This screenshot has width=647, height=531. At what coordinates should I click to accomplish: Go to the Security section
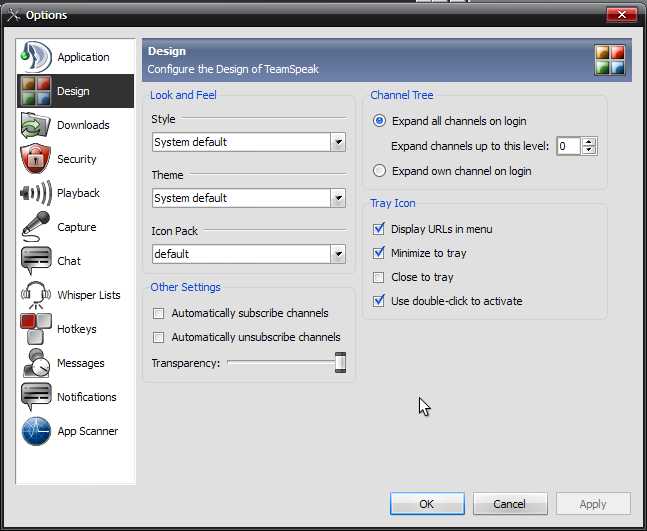point(76,159)
